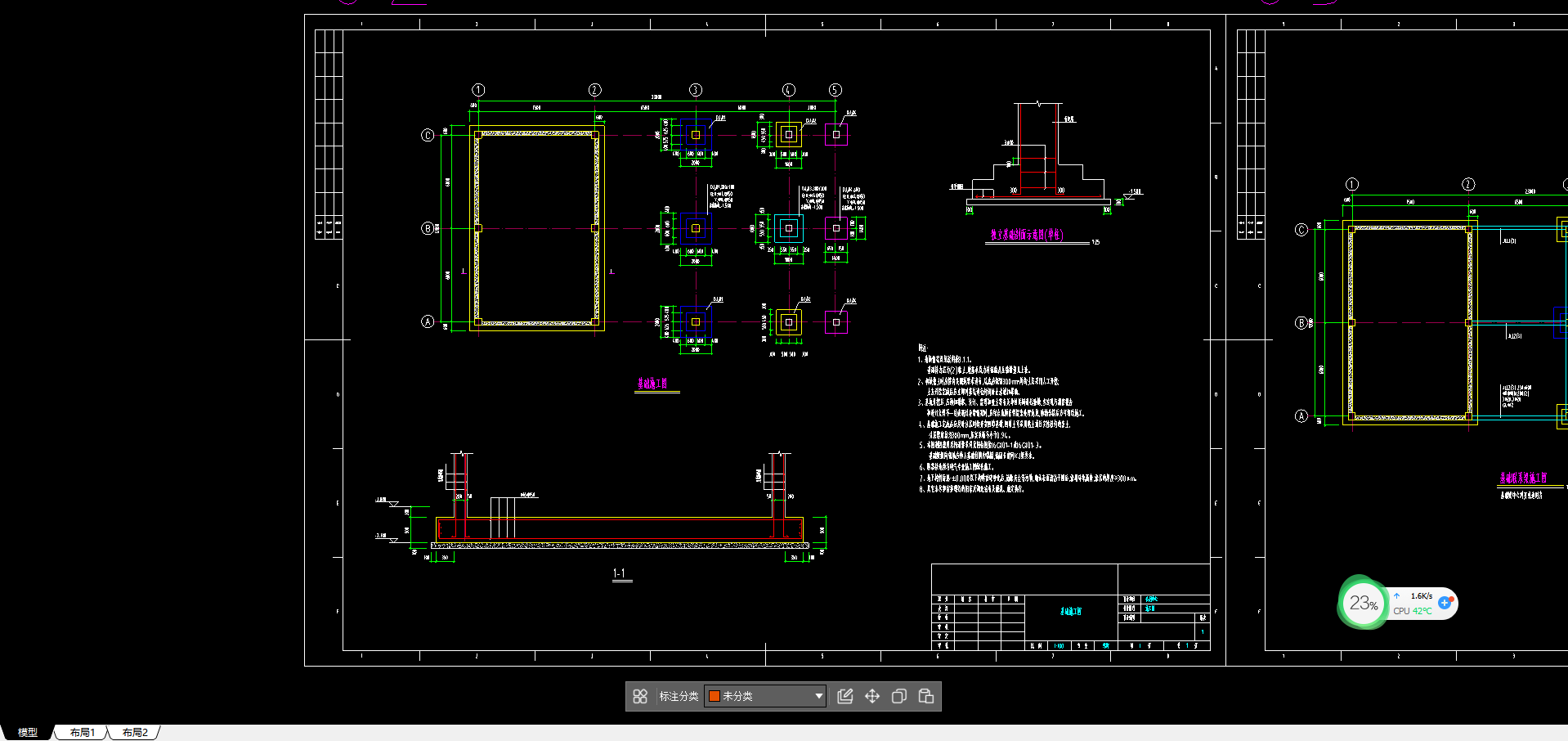Switch to the 模型 tab
This screenshot has height=741, width=1568.
[x=28, y=733]
